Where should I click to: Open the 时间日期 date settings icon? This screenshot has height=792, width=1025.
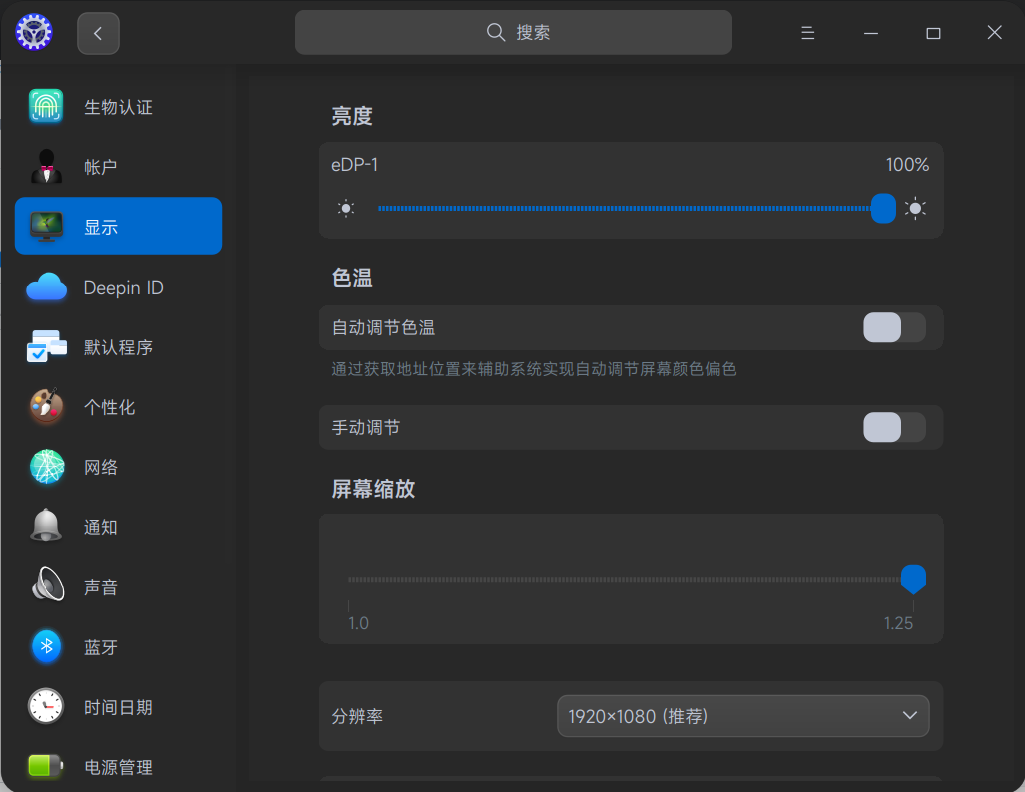tap(45, 707)
